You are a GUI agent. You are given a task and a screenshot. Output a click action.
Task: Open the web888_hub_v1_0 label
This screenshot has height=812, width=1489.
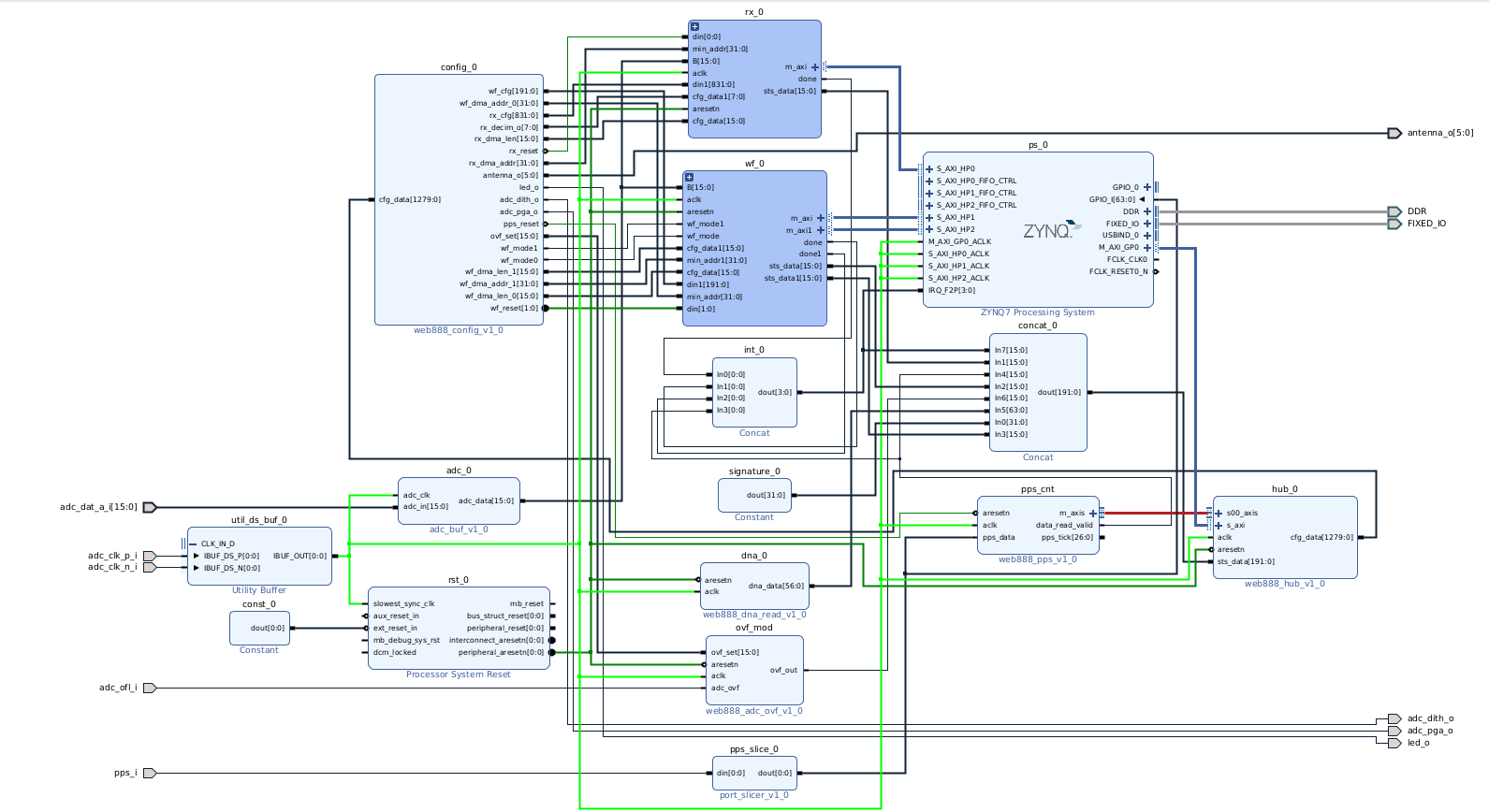(1284, 584)
